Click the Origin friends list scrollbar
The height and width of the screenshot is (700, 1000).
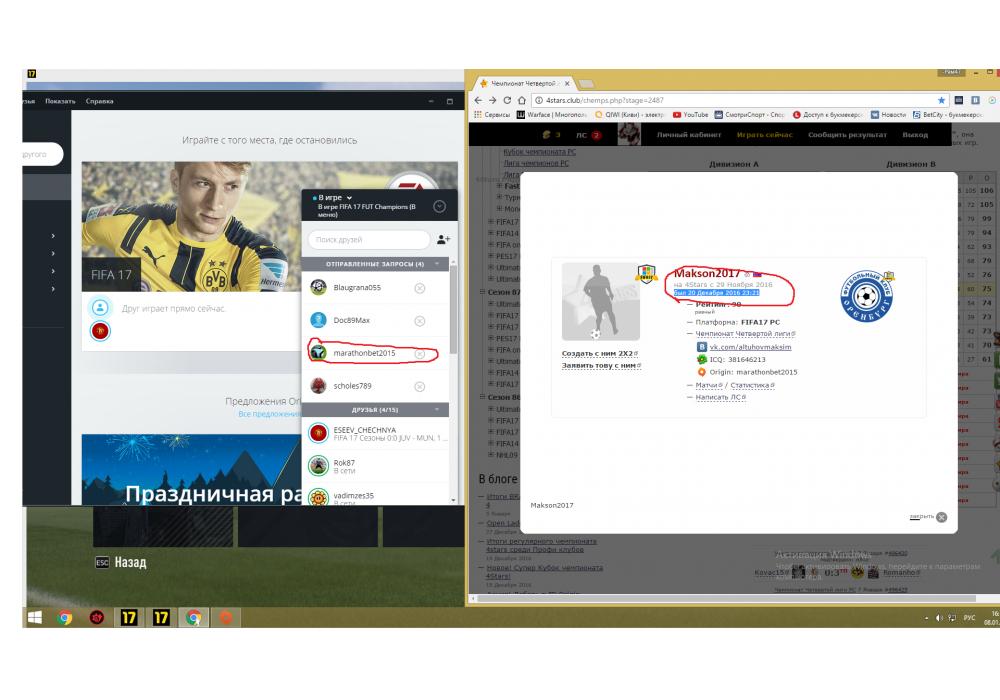[x=453, y=309]
